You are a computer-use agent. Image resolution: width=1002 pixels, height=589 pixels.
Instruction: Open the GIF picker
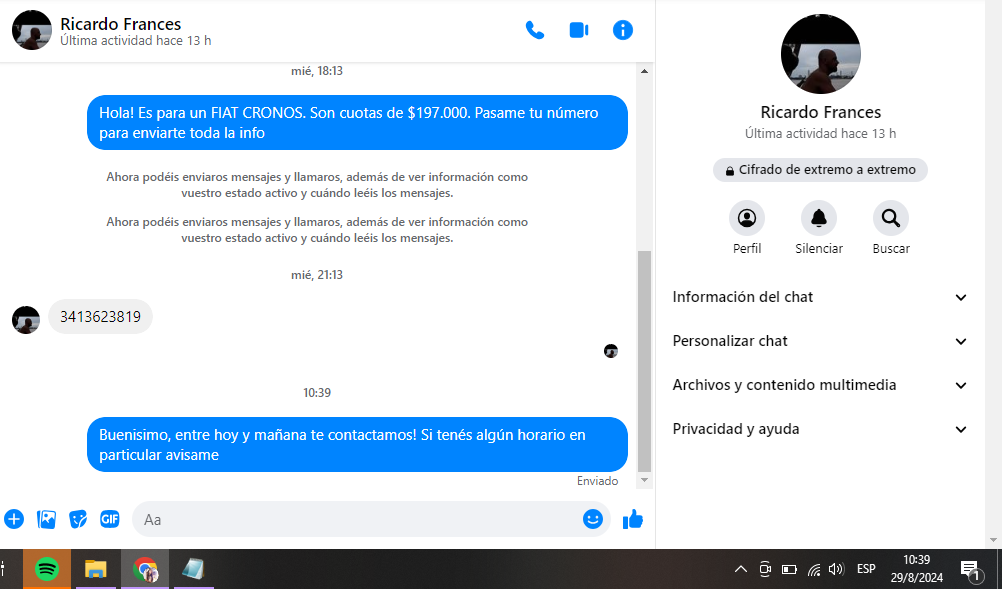[x=110, y=519]
